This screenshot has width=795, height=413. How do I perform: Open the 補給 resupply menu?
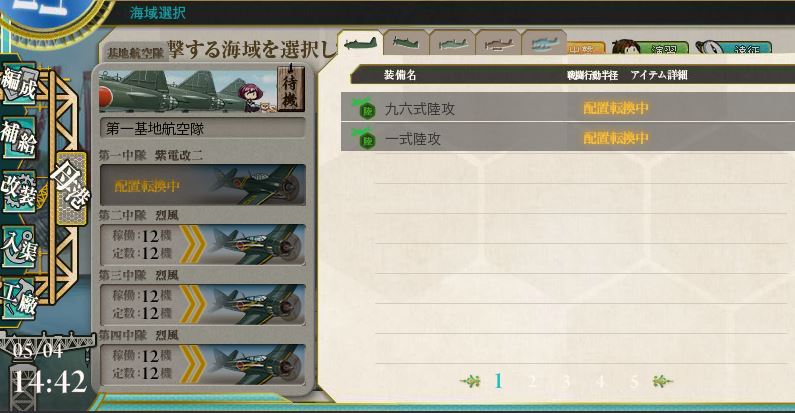pos(19,137)
